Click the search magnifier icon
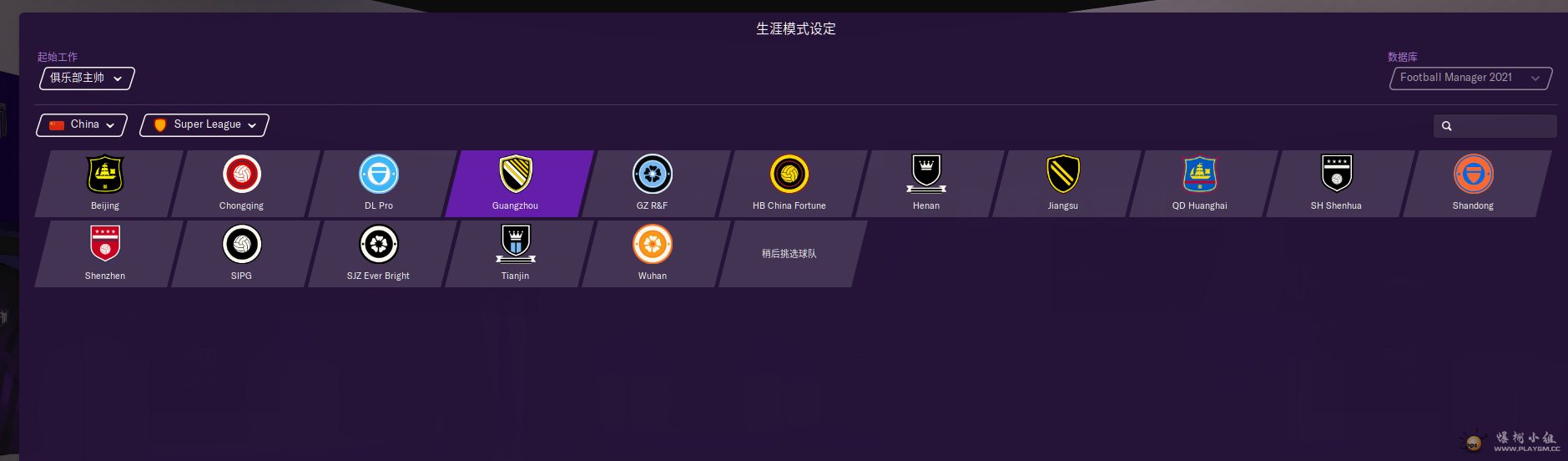Screen dimensions: 1568x461 coord(1447,126)
